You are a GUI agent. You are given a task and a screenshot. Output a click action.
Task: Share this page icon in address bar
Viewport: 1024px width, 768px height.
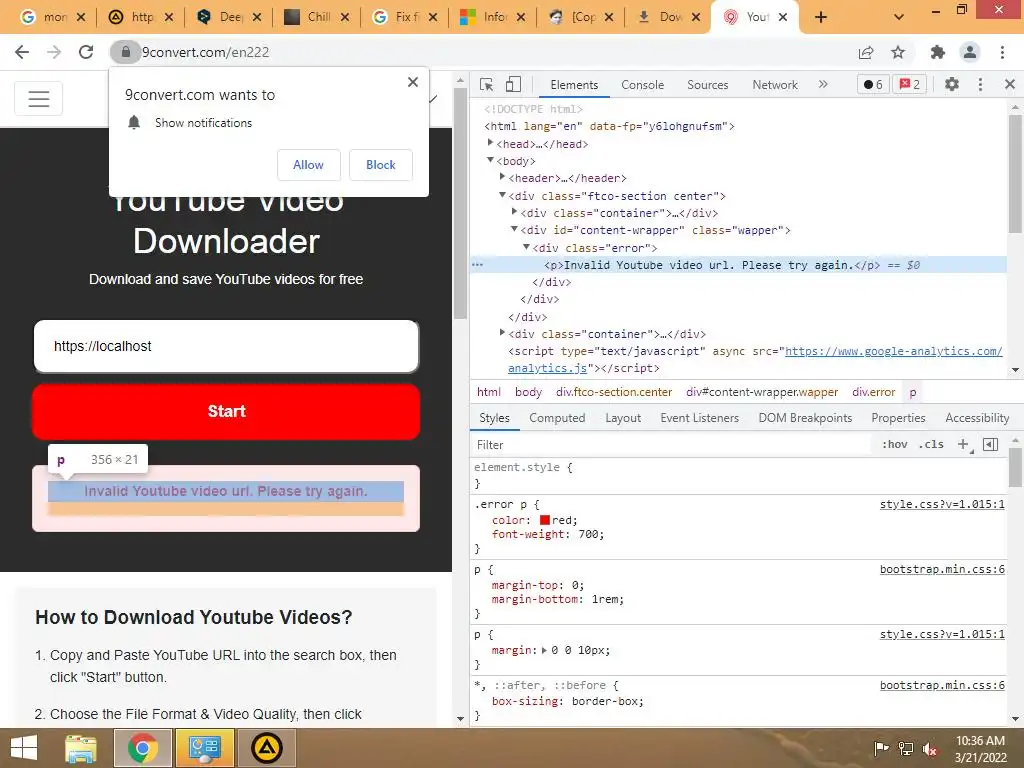(866, 52)
